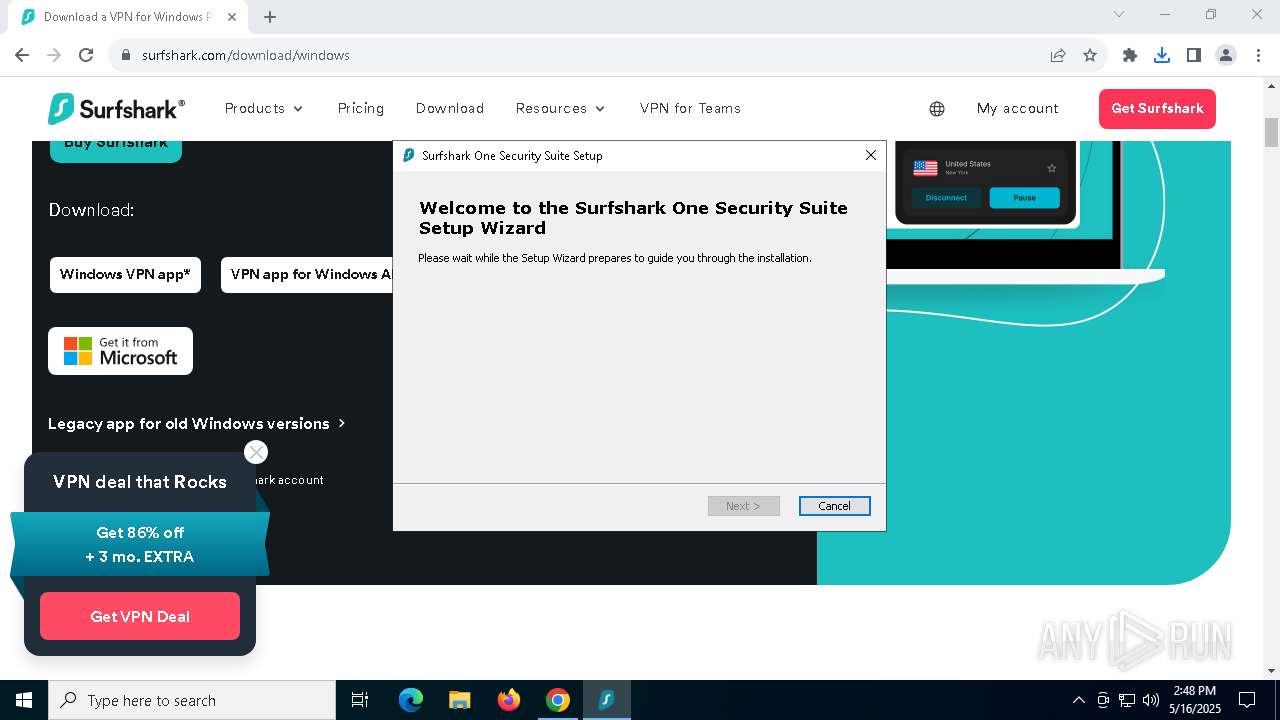Screen dimensions: 1280x720
Task: Open a new browser tab
Action: (270, 17)
